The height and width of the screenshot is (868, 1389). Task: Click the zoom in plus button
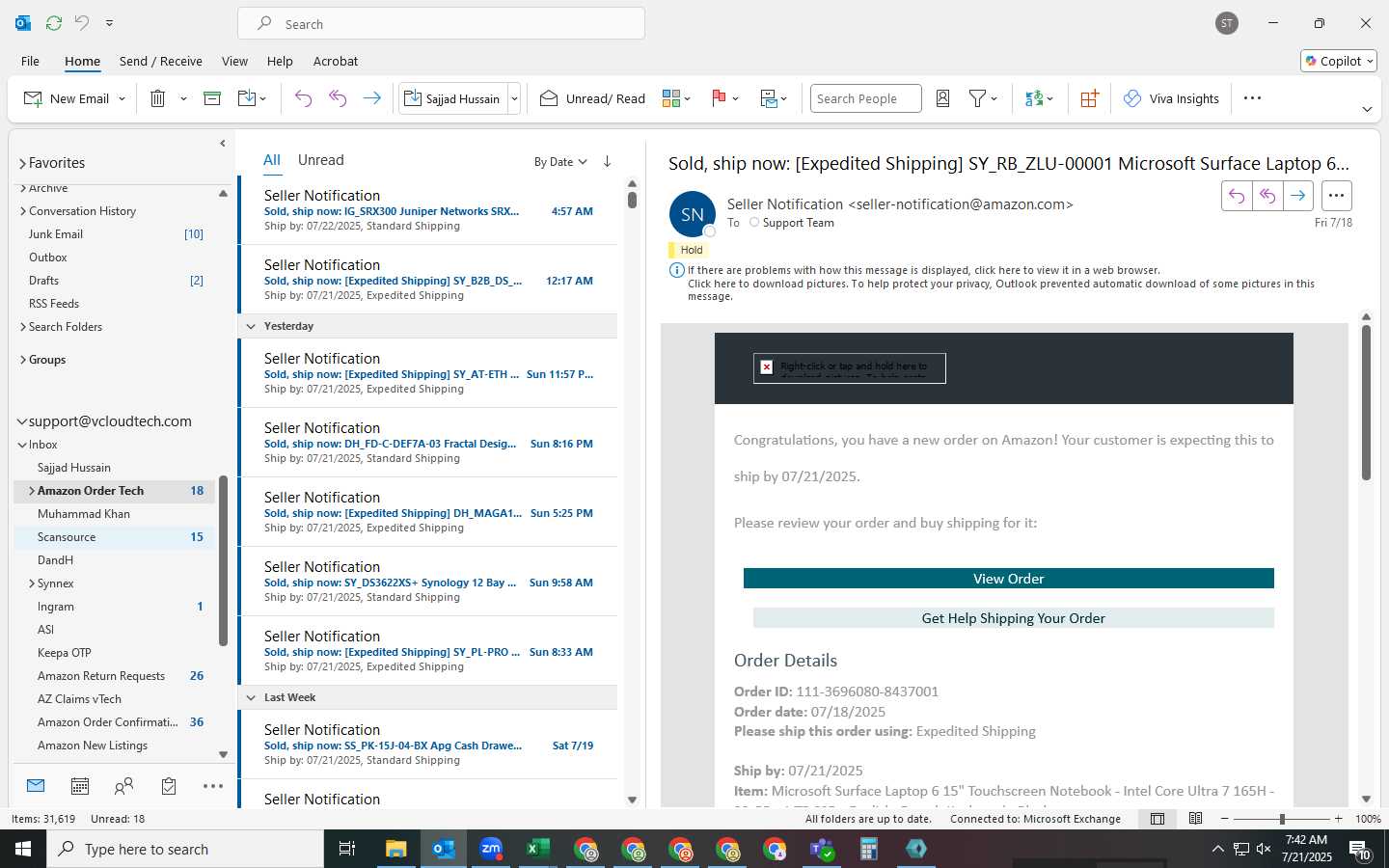(x=1338, y=819)
